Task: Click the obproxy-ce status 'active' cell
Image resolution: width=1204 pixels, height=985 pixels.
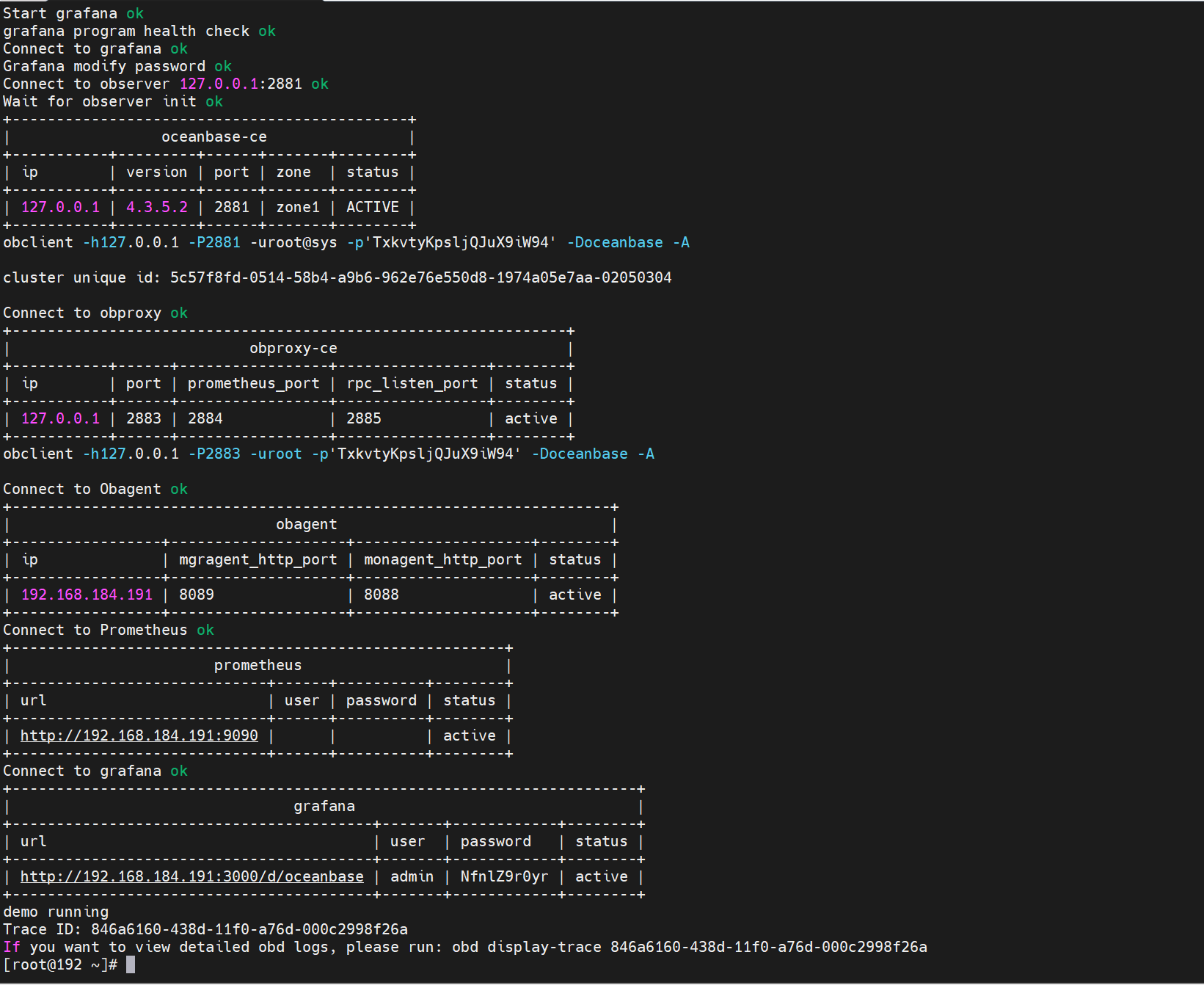Action: pos(531,418)
